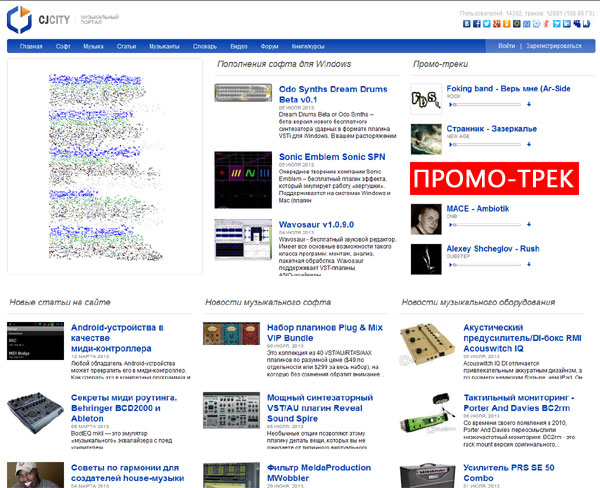Image resolution: width=600 pixels, height=488 pixels.
Task: Open Android-устройства в качестве миди-контроллера article
Action: [117, 338]
